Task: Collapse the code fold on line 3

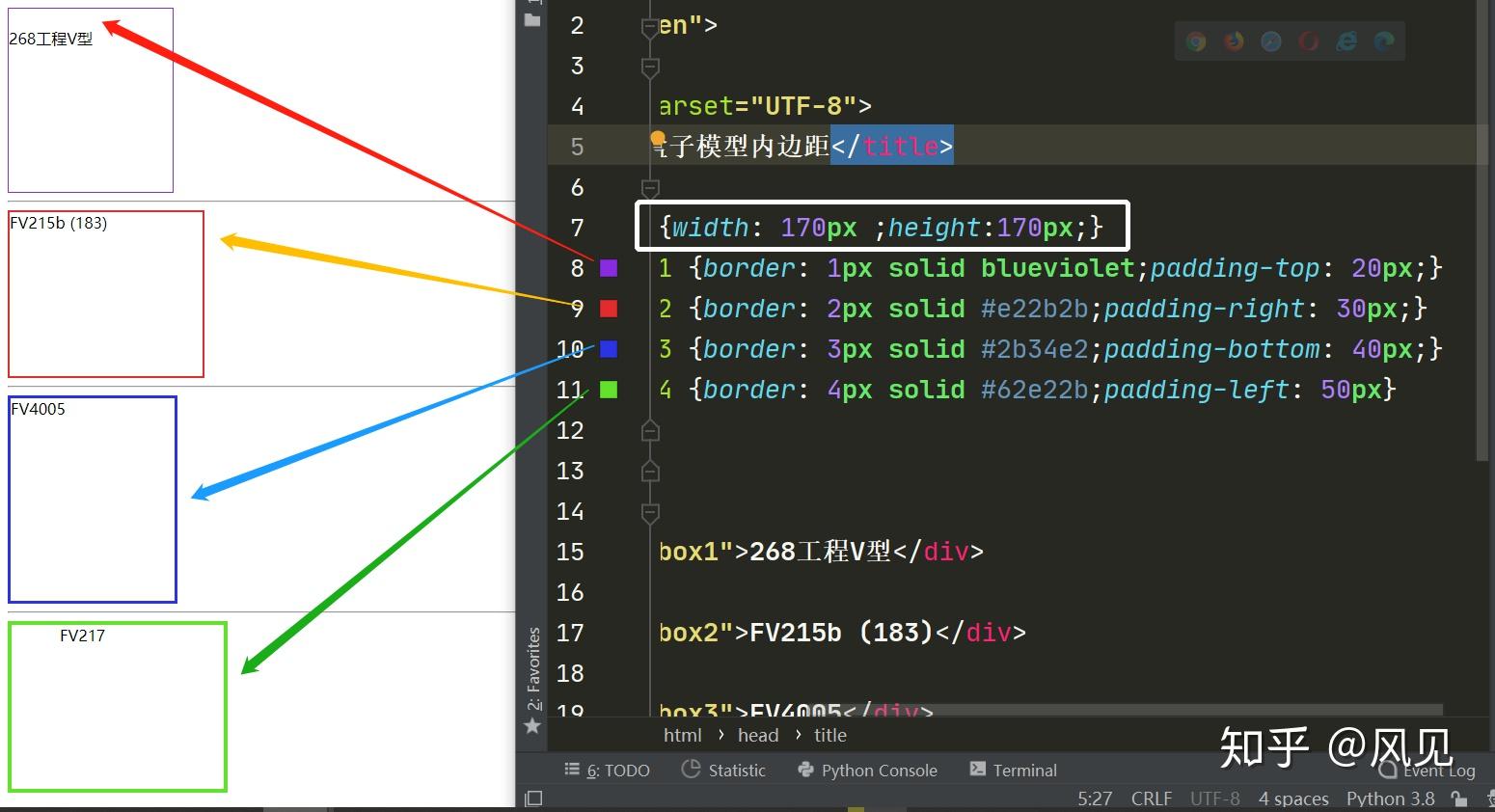Action: coord(650,68)
